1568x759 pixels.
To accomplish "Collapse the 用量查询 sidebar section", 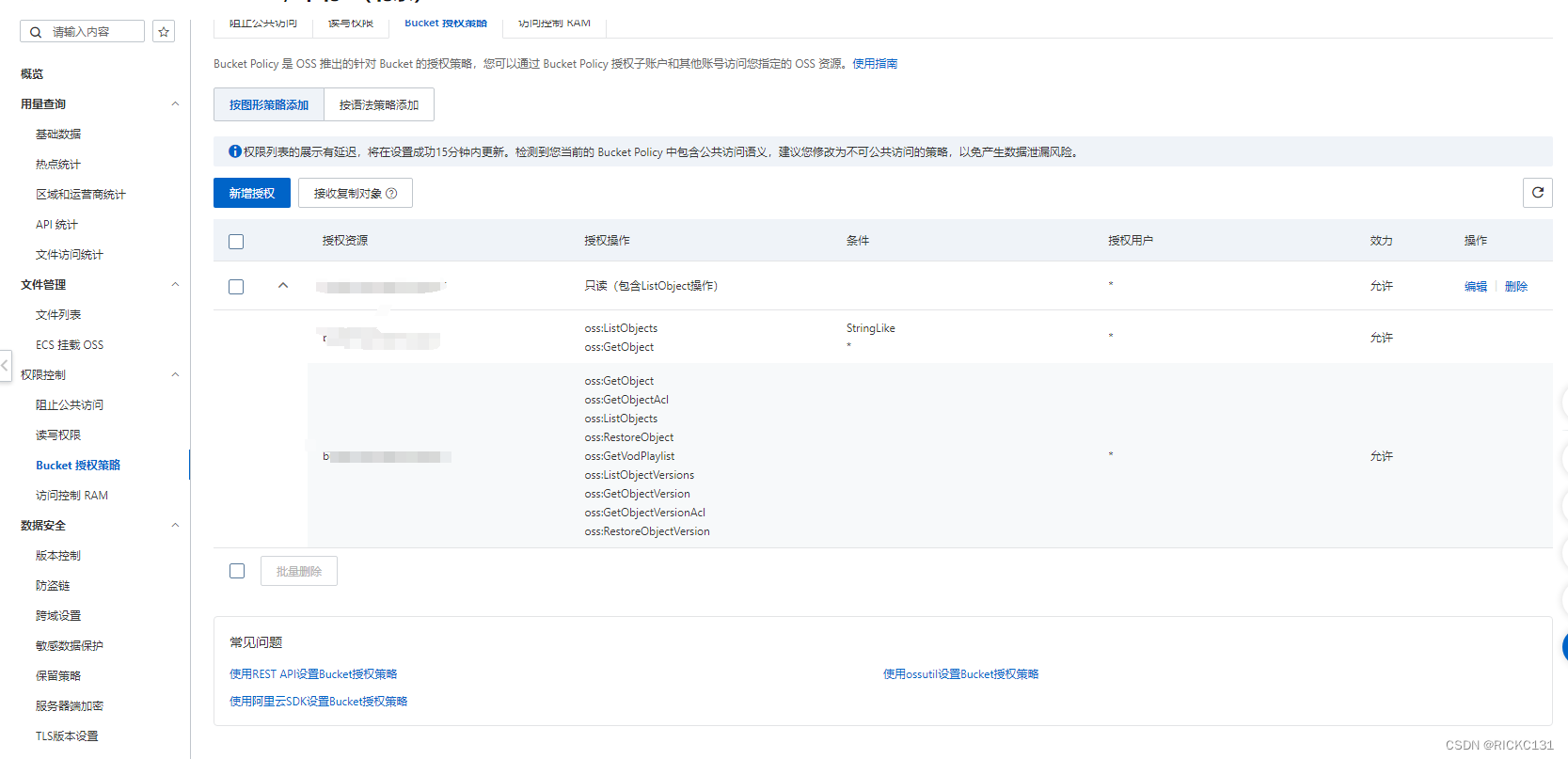I will click(175, 103).
